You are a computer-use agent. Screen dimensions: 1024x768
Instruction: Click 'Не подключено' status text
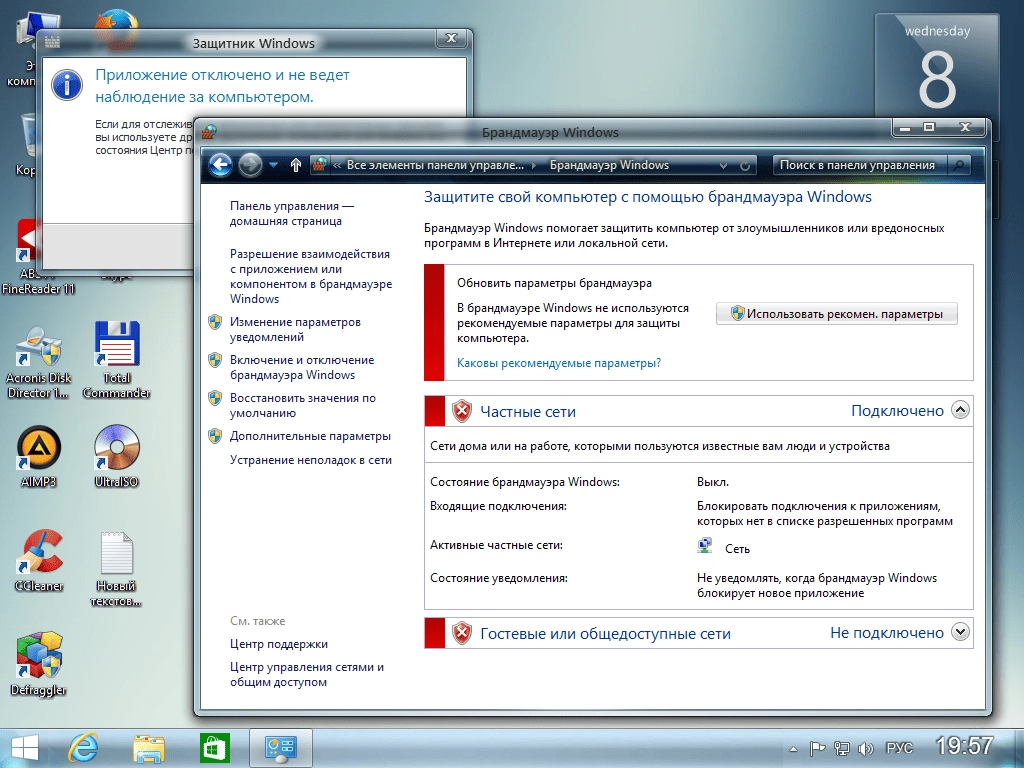point(887,633)
